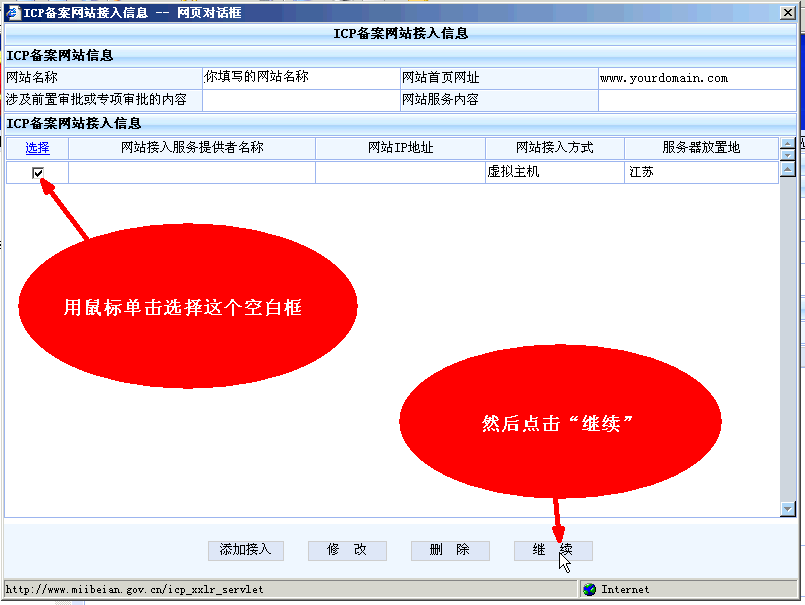The height and width of the screenshot is (605, 805).
Task: Click the small down arrow beside the table header
Action: point(787,154)
